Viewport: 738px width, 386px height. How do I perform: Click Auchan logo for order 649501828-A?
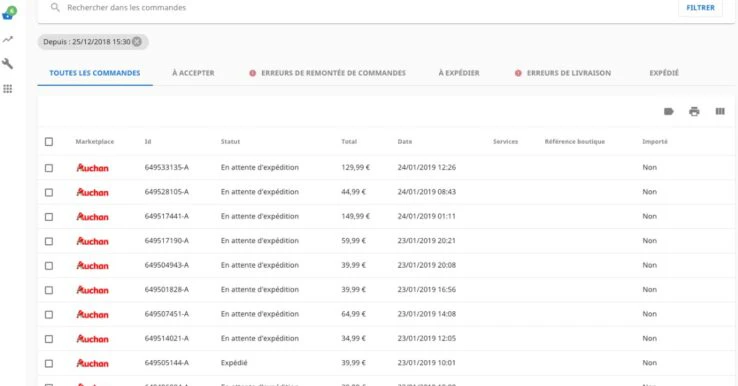tap(92, 290)
